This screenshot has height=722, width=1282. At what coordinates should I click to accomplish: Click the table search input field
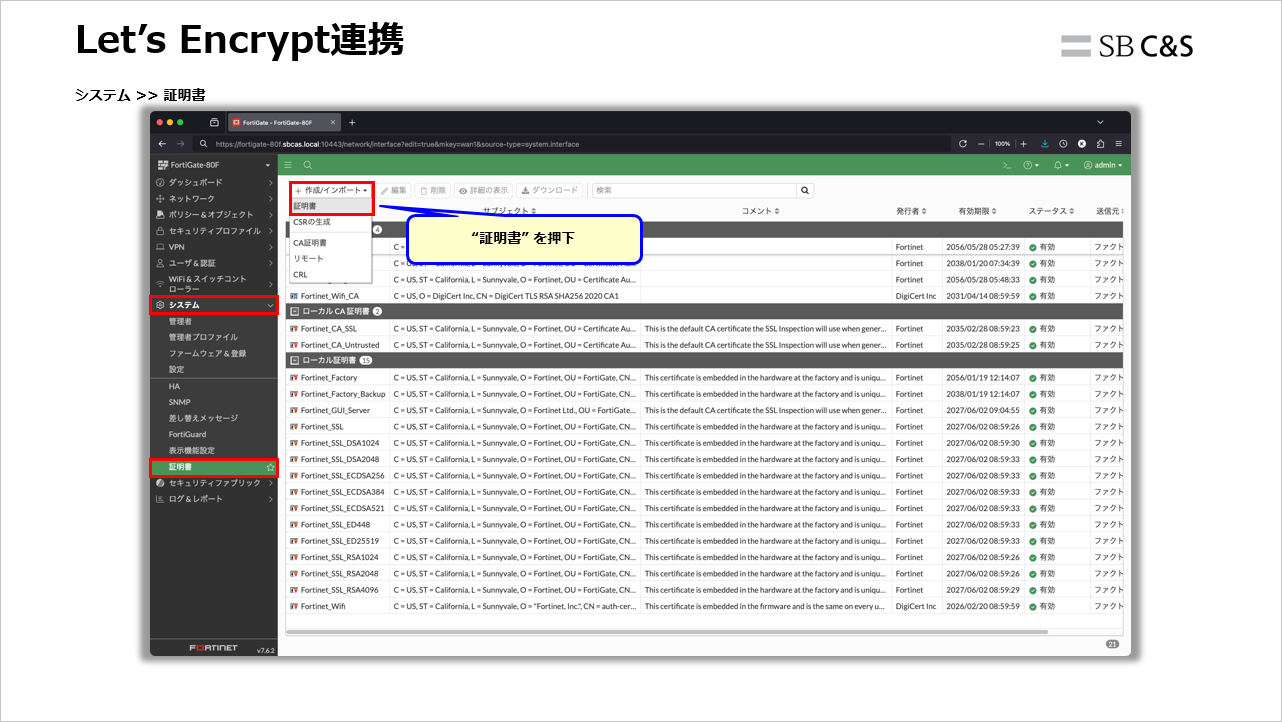(694, 190)
